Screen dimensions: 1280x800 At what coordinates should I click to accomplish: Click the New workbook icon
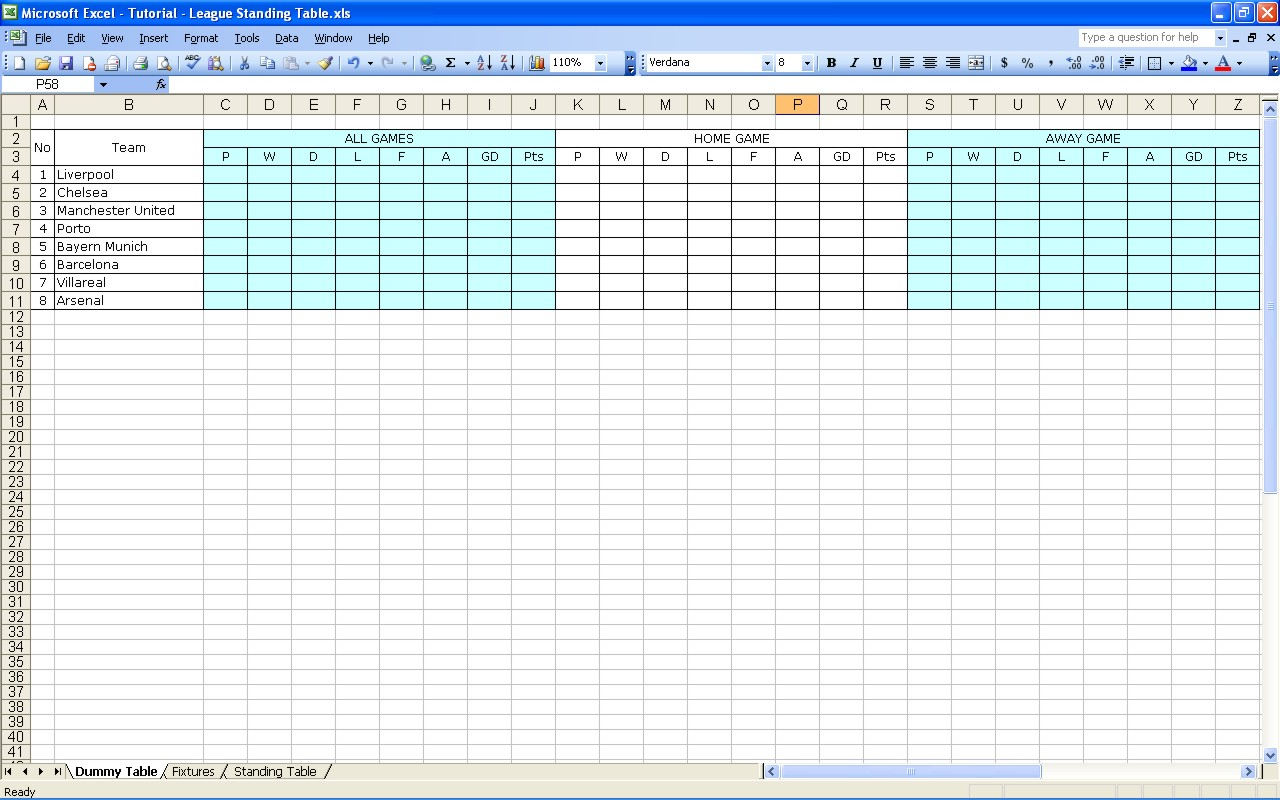point(19,63)
